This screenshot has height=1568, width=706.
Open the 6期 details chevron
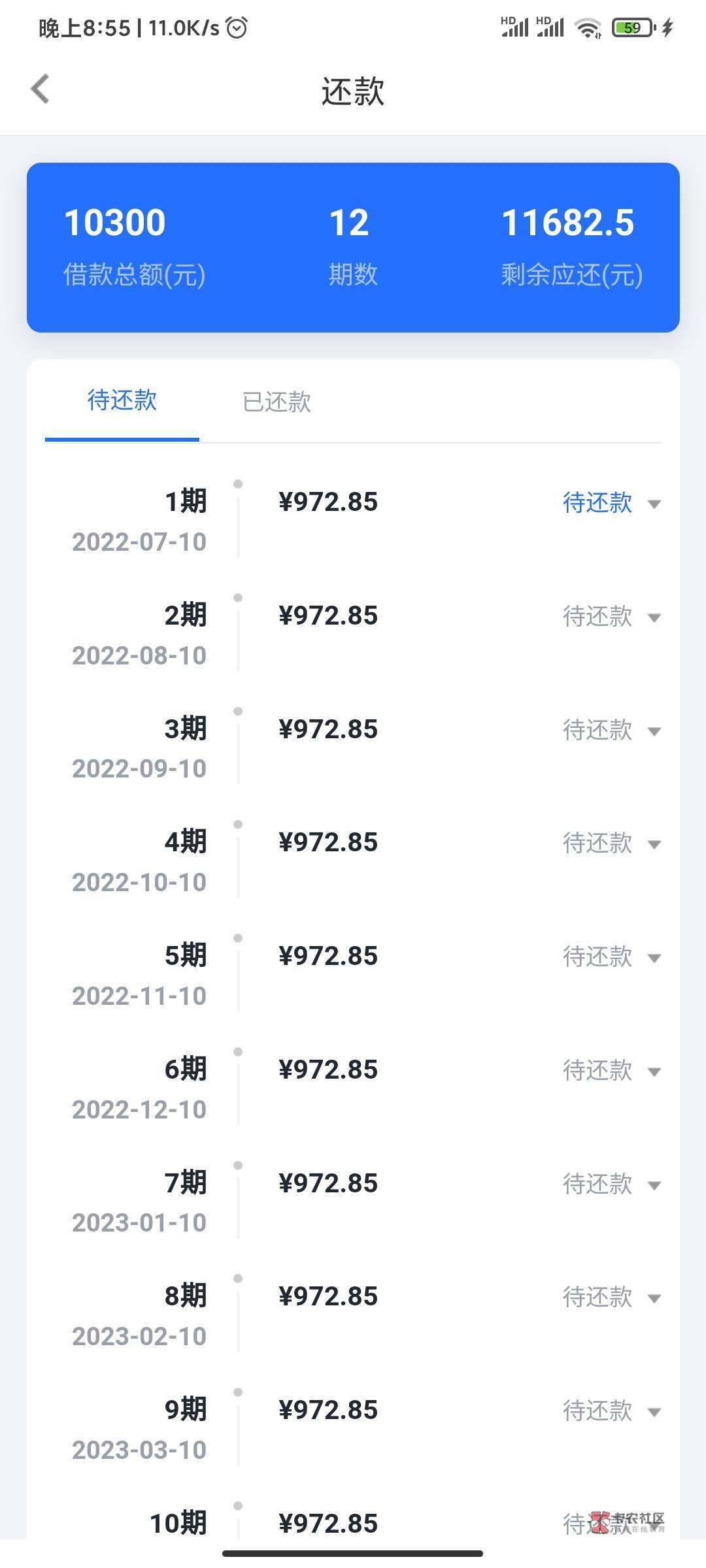(x=654, y=1071)
